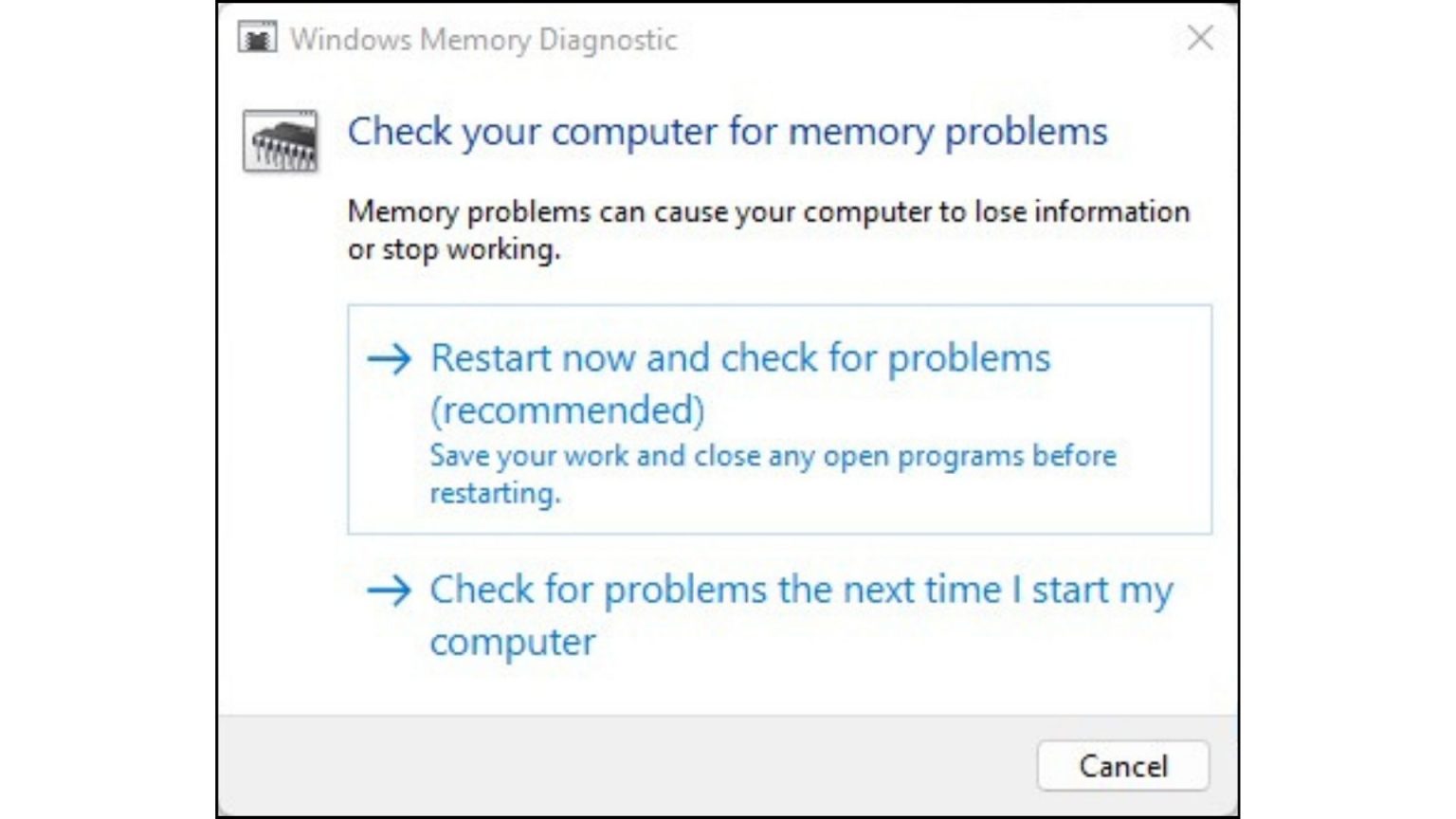Viewport: 1456px width, 819px height.
Task: Click the "or stop working." description line
Action: [x=454, y=250]
